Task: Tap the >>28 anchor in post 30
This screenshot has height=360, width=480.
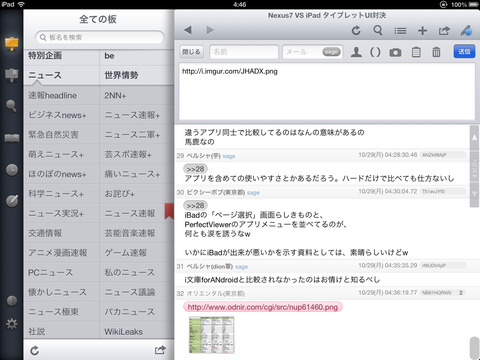Action: [x=195, y=206]
